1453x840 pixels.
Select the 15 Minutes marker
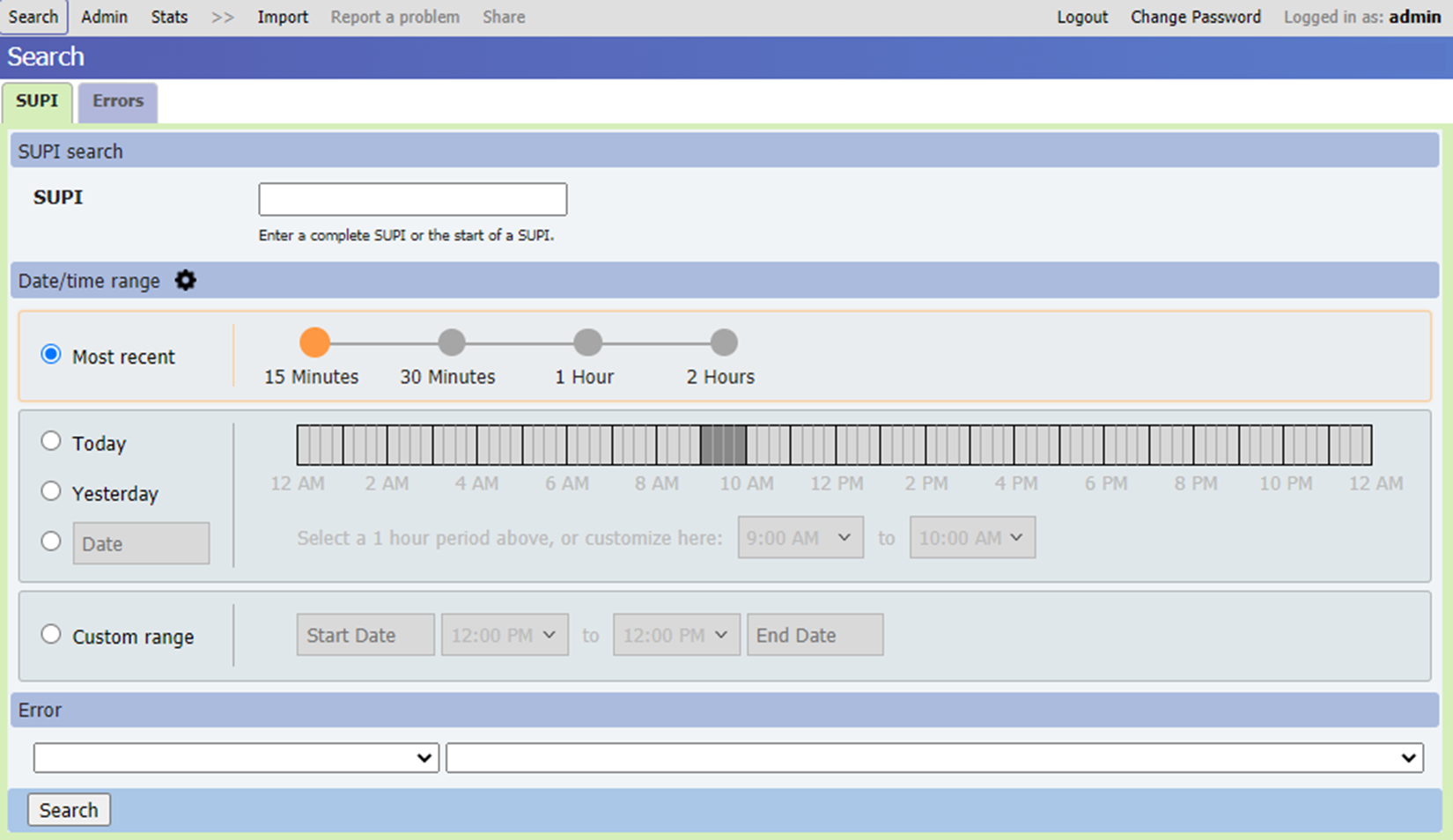click(x=314, y=343)
